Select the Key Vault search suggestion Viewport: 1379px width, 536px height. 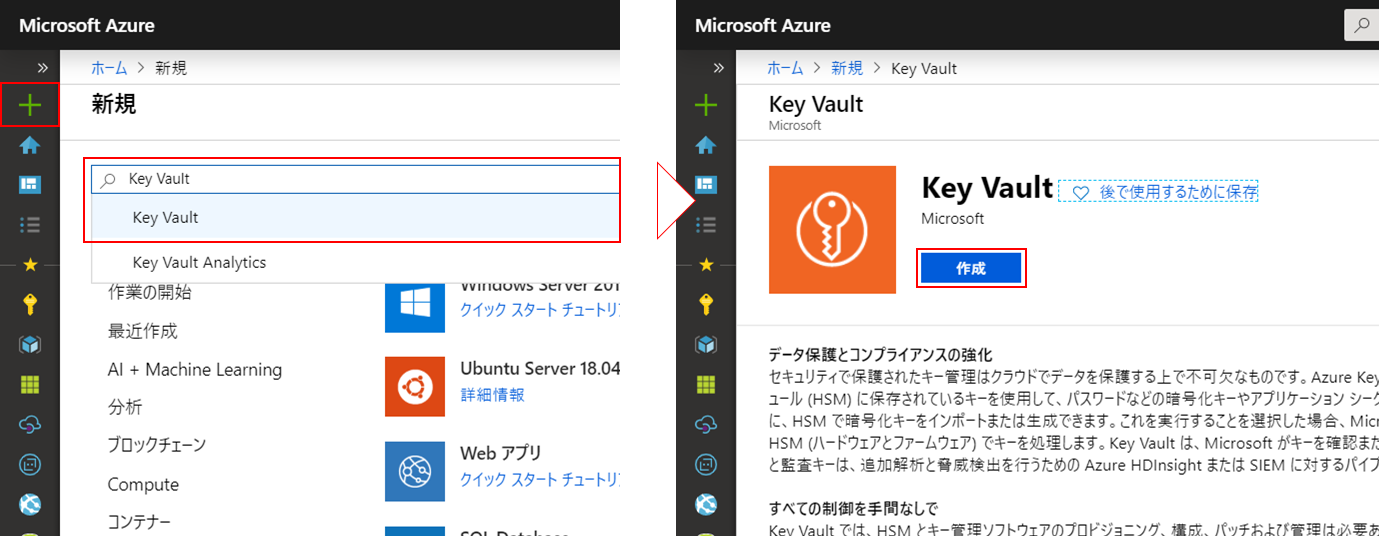(x=355, y=217)
